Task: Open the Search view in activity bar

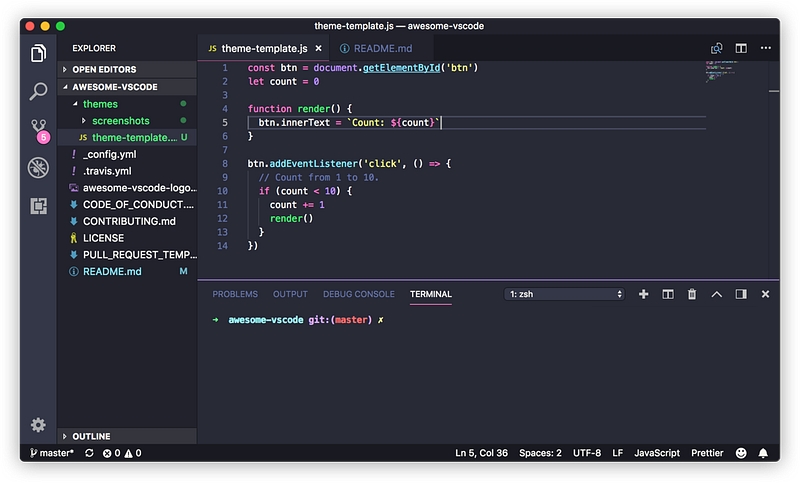Action: point(38,91)
